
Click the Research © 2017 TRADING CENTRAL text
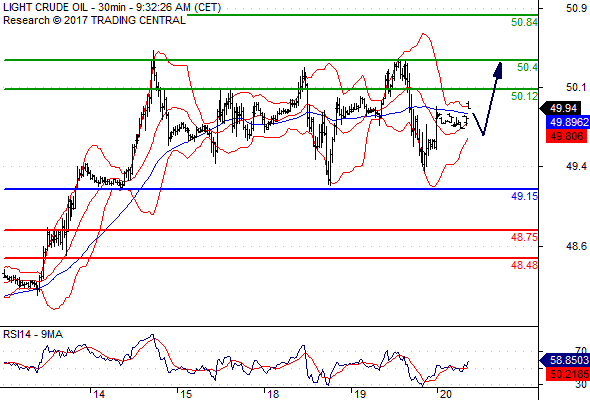point(94,20)
